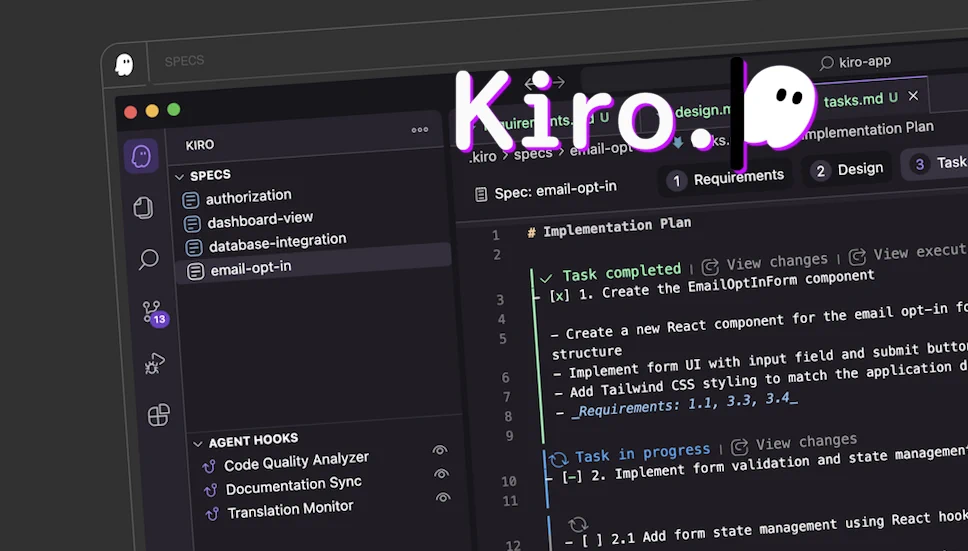Click the View execution icon

coord(857,256)
